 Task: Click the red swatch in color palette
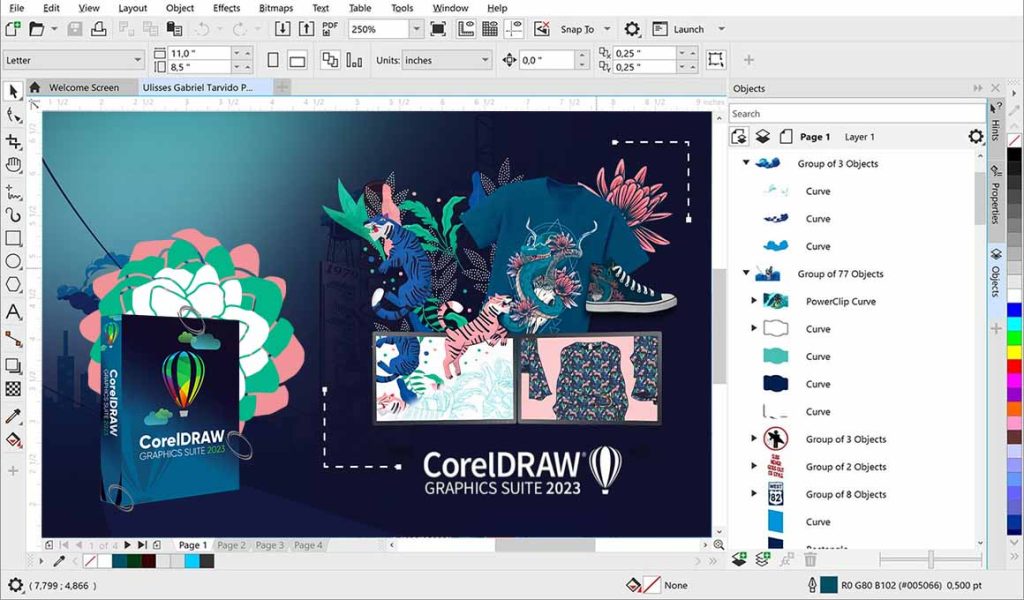point(1014,366)
